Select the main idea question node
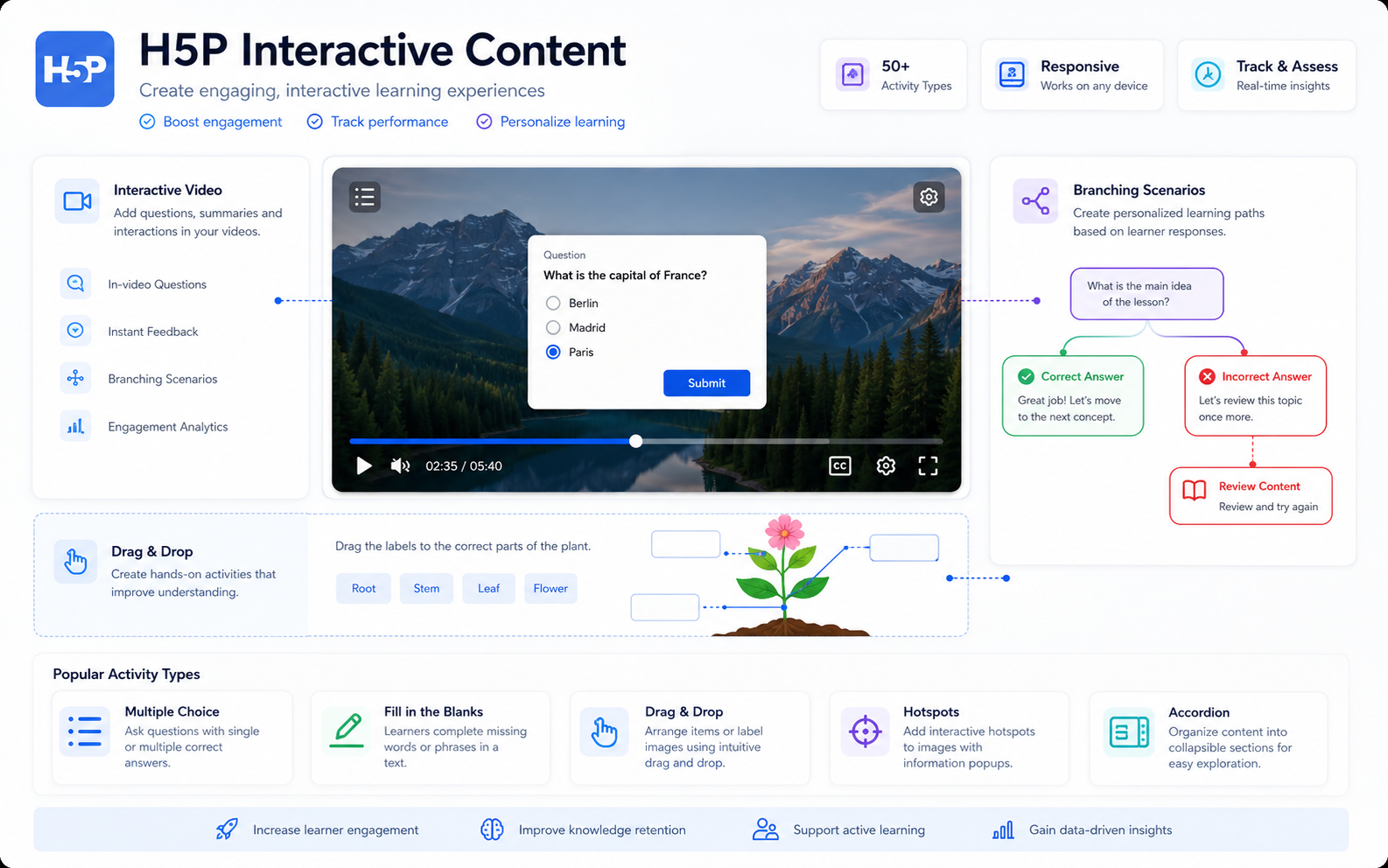This screenshot has width=1388, height=868. point(1146,294)
